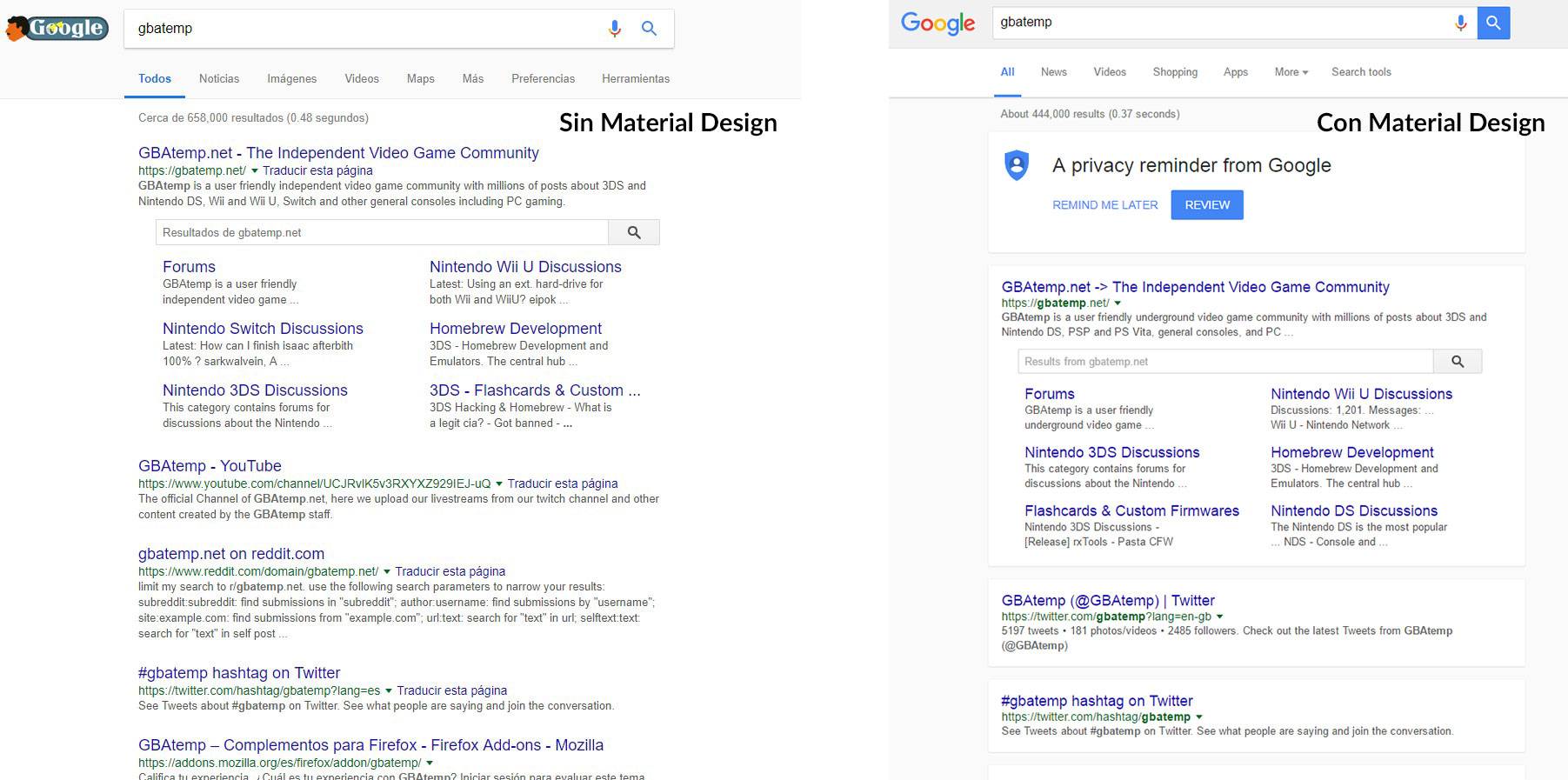Click the microphone icon in right search bar
The image size is (1568, 780).
click(x=1461, y=23)
